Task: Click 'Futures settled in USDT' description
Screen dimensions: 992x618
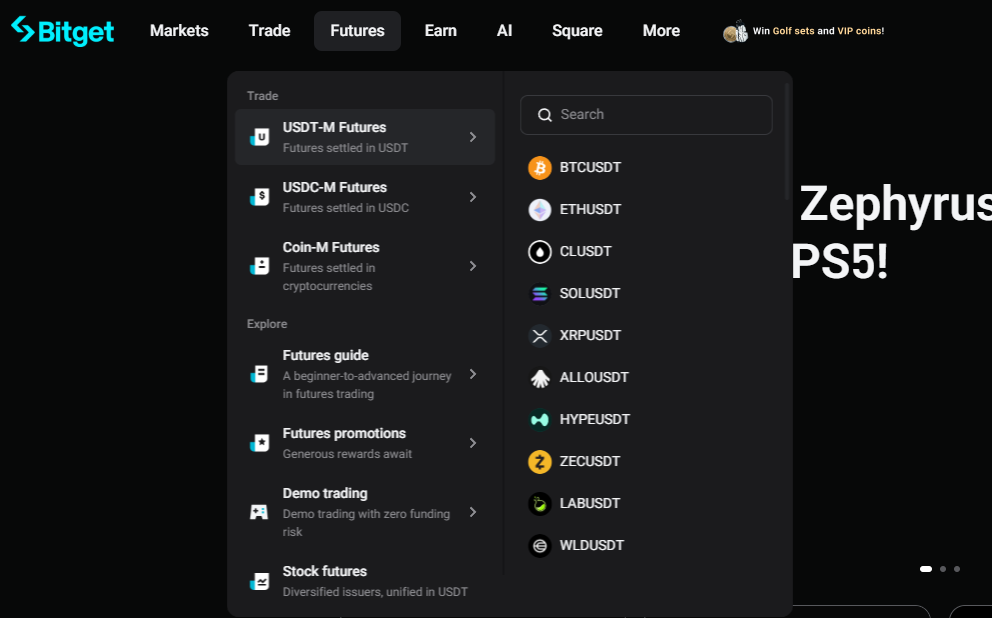Action: click(x=345, y=148)
